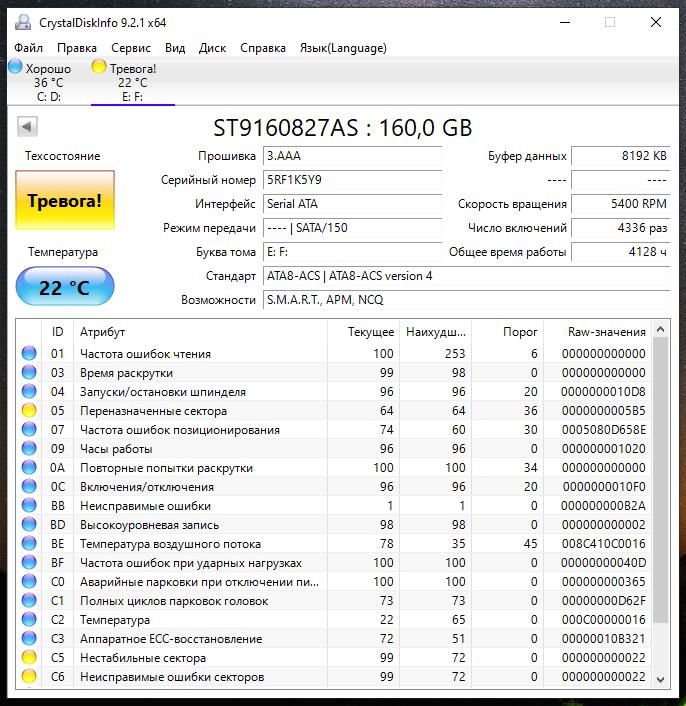Click the Стандарт field ATA8-ACS
686x706 pixels.
[466, 276]
